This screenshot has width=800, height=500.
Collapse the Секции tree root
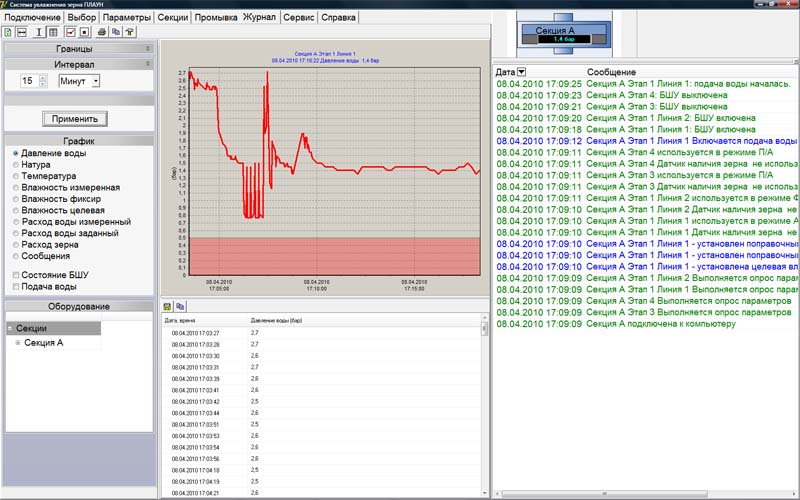pos(10,328)
